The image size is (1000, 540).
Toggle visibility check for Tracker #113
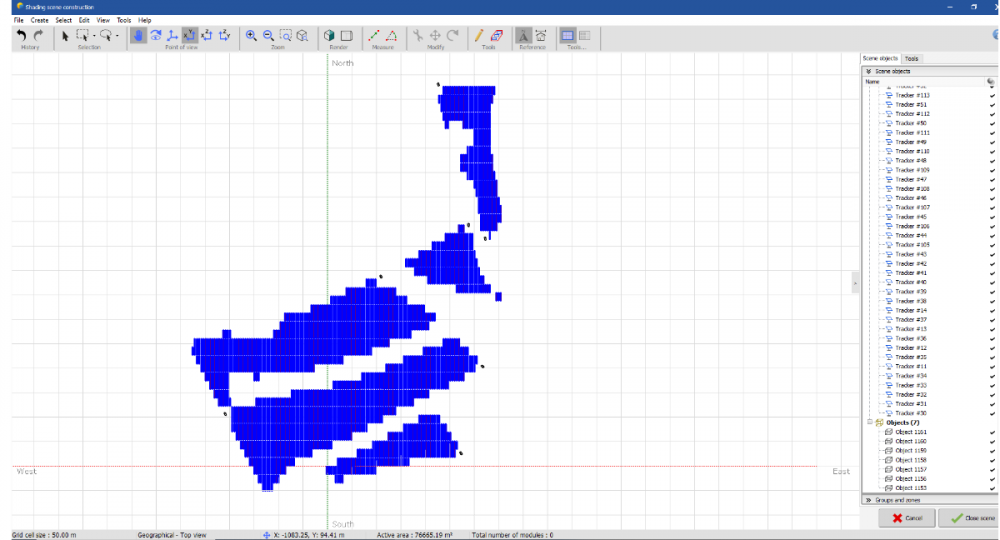pyautogui.click(x=992, y=95)
